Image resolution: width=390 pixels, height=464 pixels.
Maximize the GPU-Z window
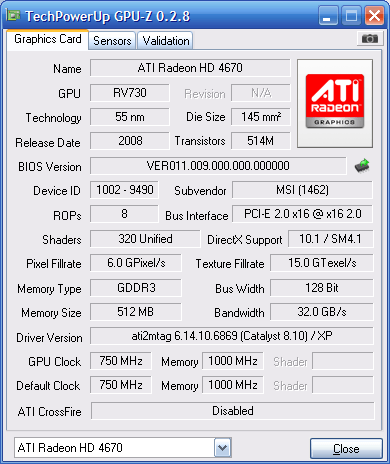click(351, 15)
